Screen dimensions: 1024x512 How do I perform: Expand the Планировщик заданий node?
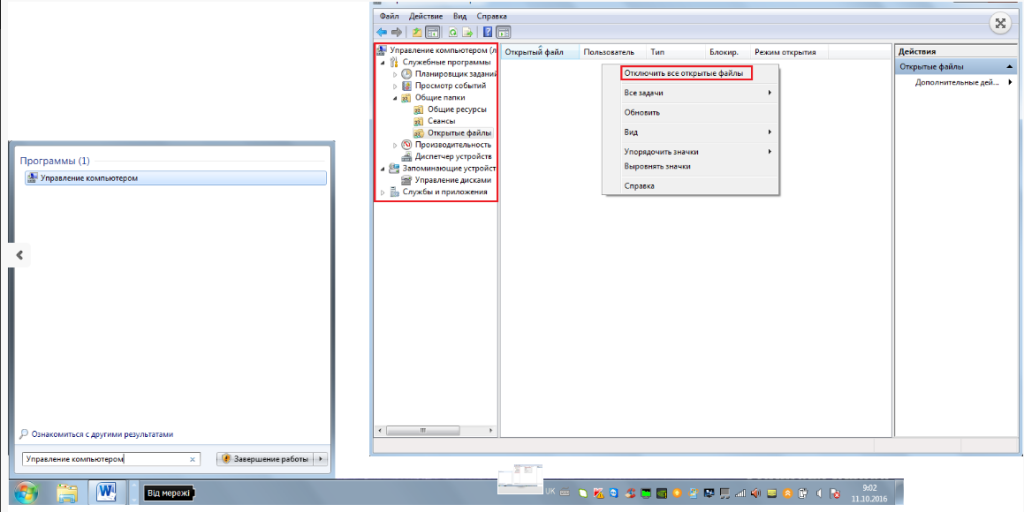point(395,74)
